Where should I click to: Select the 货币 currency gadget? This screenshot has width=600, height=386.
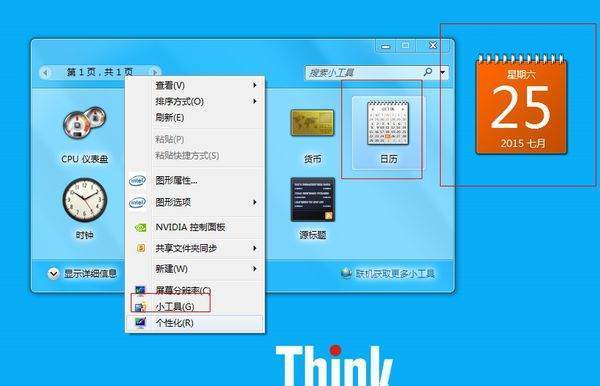[312, 136]
